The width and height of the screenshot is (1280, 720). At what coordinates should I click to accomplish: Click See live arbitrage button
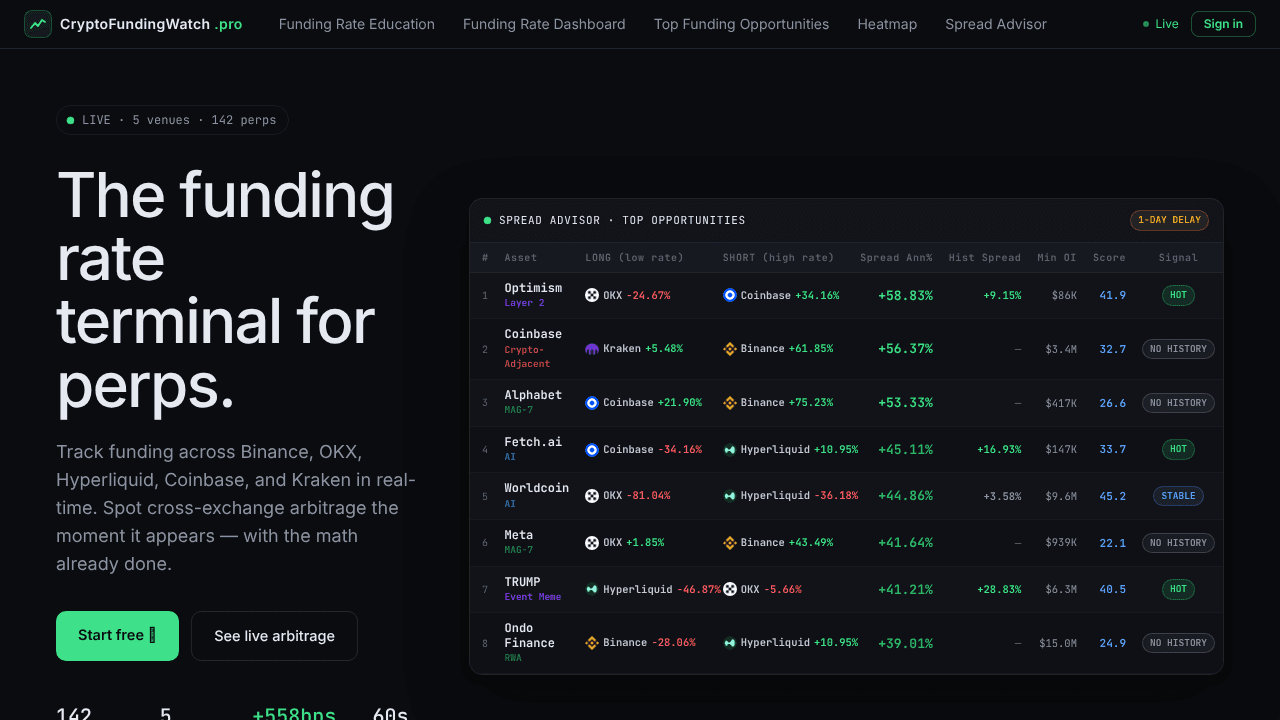(274, 636)
